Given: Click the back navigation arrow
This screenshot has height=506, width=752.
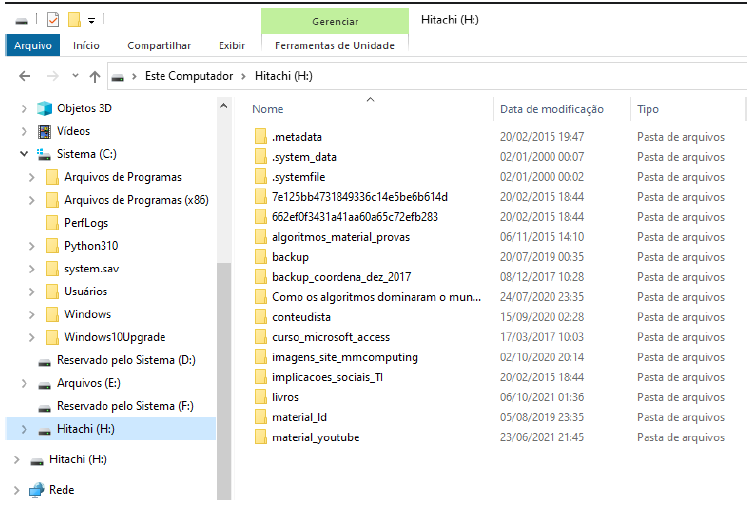Looking at the screenshot, I should point(25,77).
